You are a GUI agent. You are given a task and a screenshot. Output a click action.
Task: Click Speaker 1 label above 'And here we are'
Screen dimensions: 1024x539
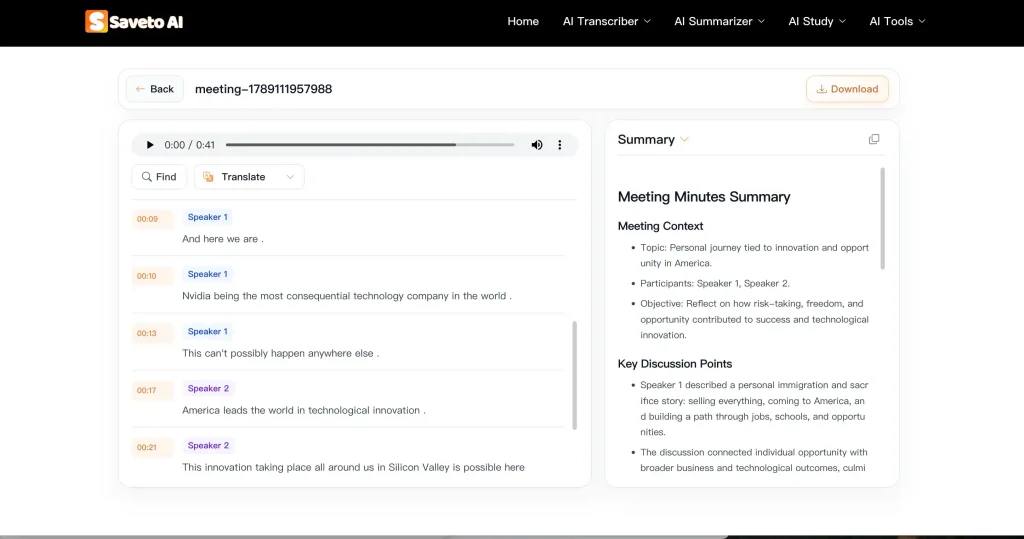[x=208, y=217]
